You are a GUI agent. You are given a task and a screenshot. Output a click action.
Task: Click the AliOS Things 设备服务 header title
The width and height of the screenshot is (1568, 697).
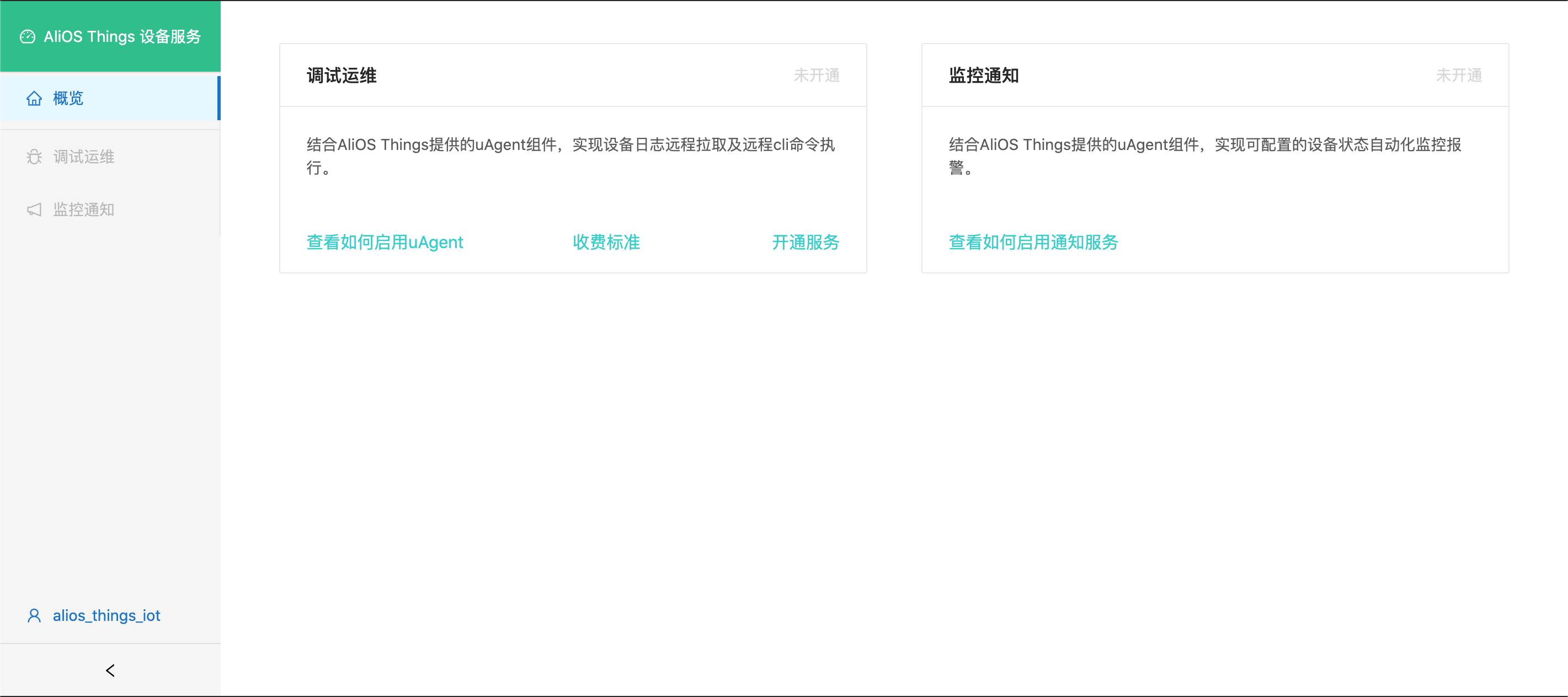tap(122, 36)
